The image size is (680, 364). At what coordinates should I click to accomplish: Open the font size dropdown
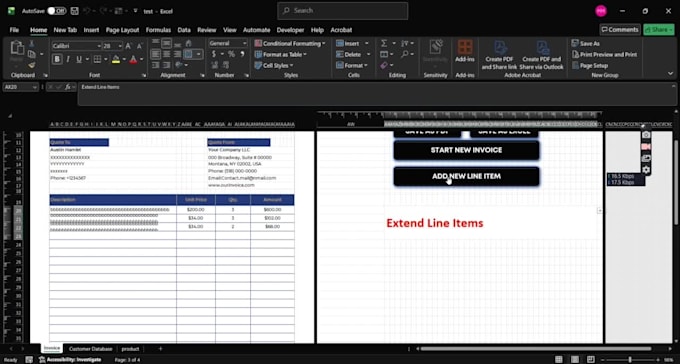pyautogui.click(x=120, y=46)
